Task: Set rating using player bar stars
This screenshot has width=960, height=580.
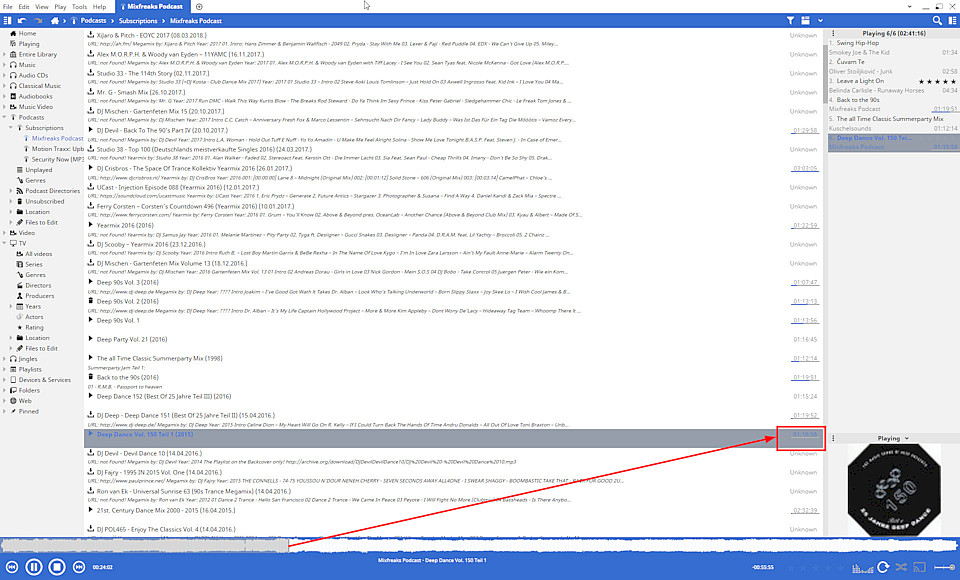Action: coord(817,568)
